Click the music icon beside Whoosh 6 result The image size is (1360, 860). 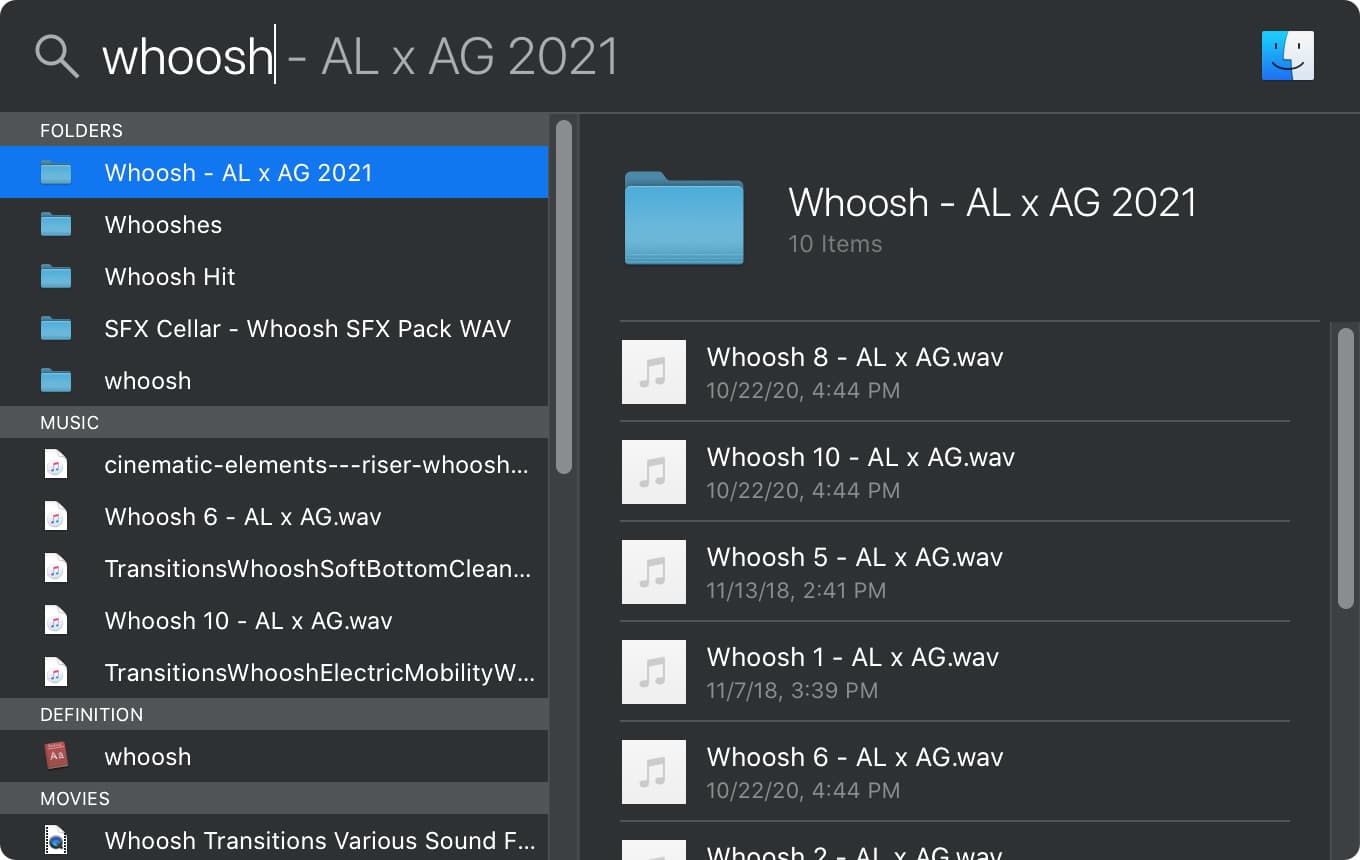click(56, 517)
